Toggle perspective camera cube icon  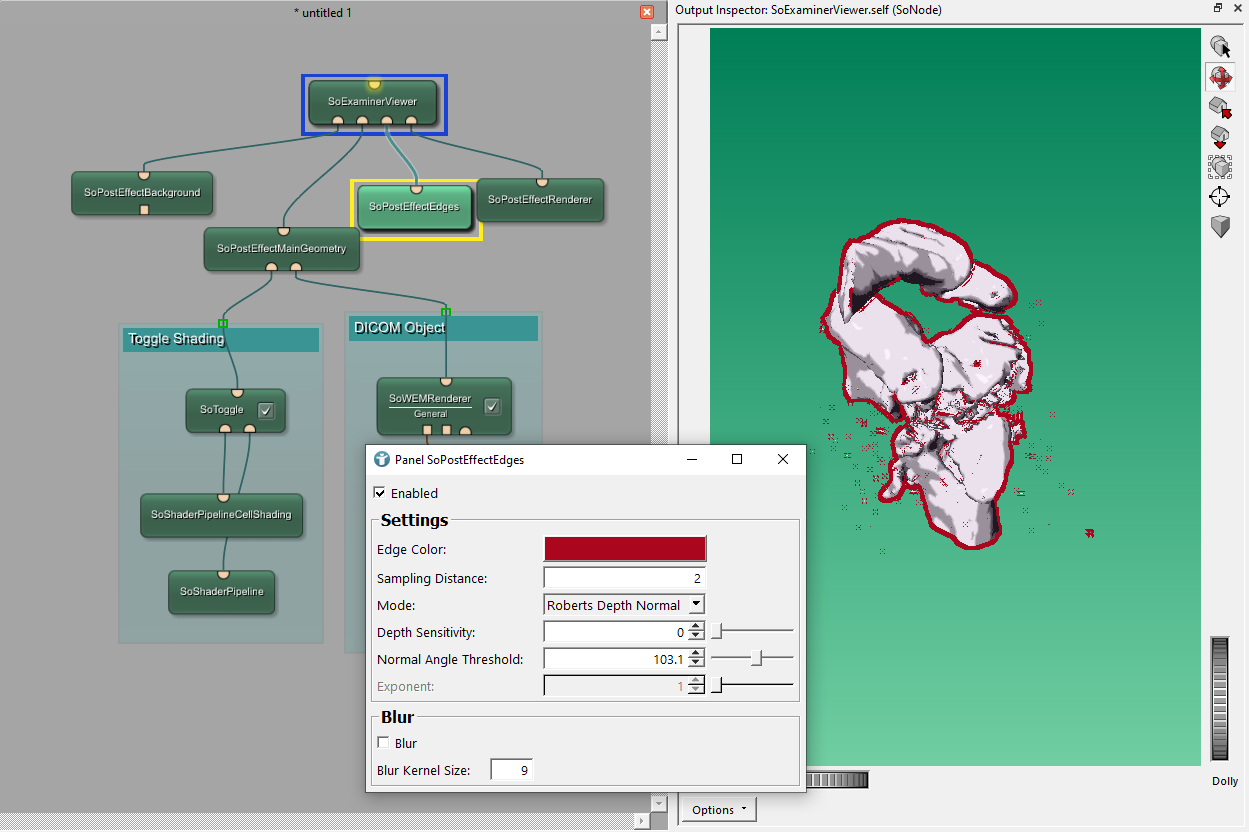1220,227
